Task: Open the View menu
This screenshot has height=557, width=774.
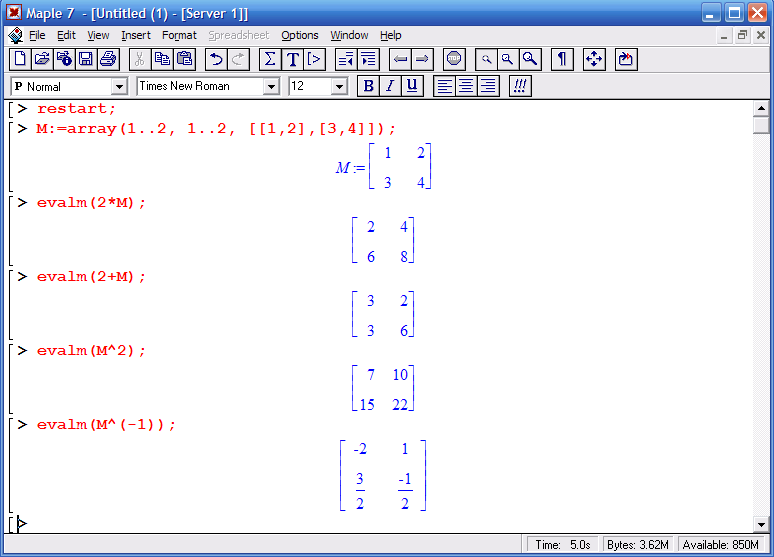Action: pyautogui.click(x=98, y=36)
